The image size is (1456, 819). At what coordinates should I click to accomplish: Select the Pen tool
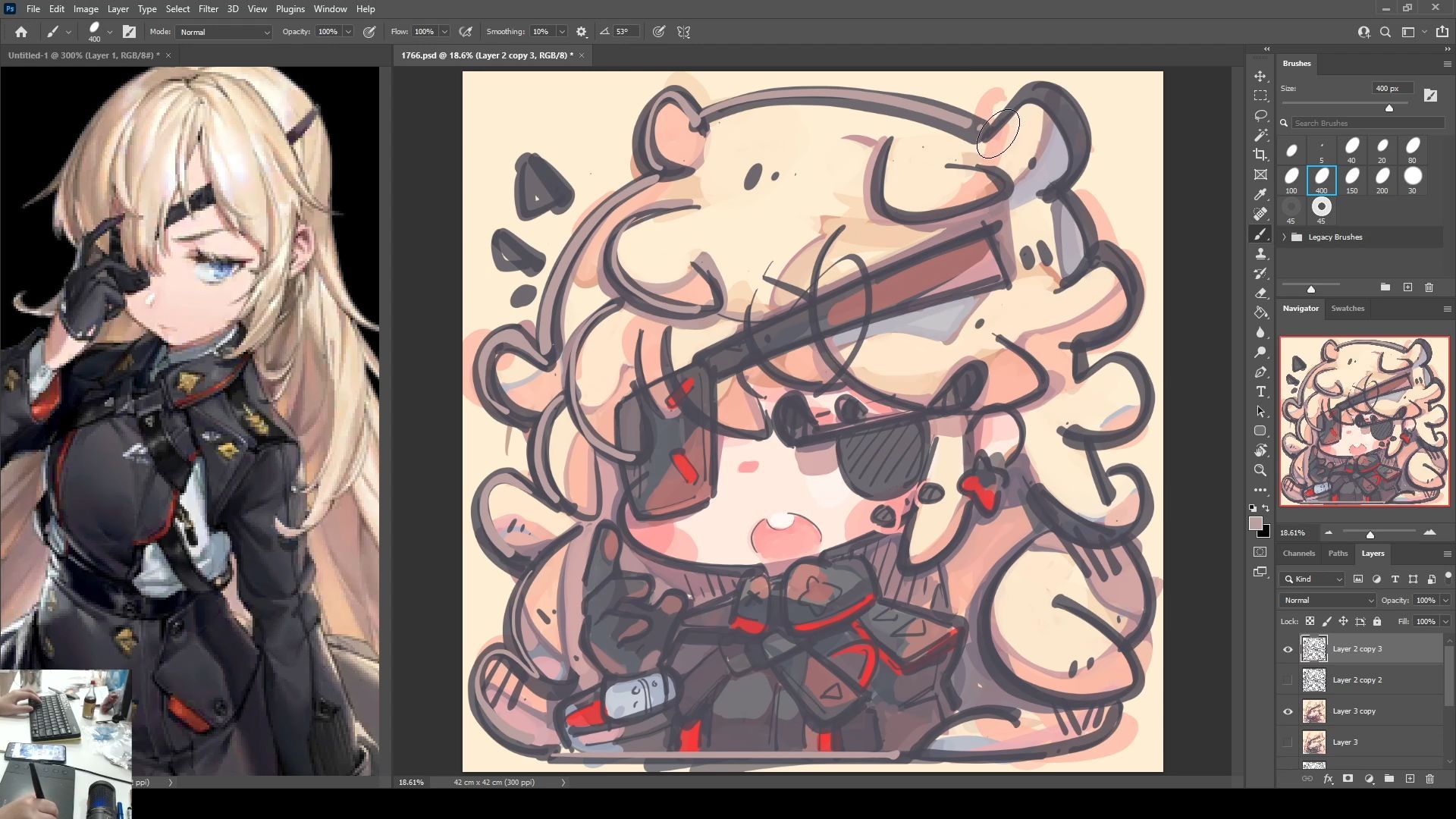click(1260, 372)
